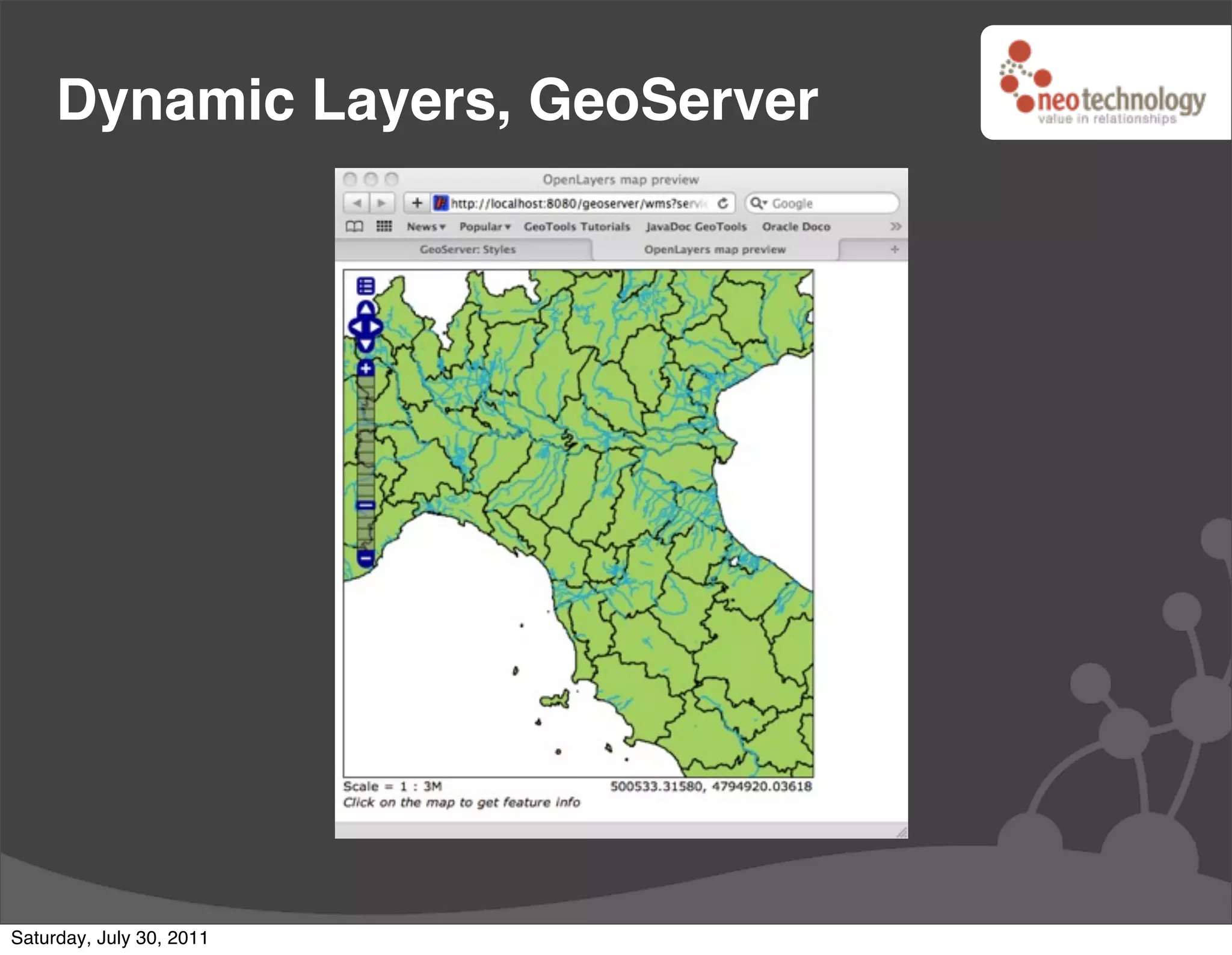Open the bookmarks book icon
Viewport: 1232px width, 955px height.
point(354,227)
